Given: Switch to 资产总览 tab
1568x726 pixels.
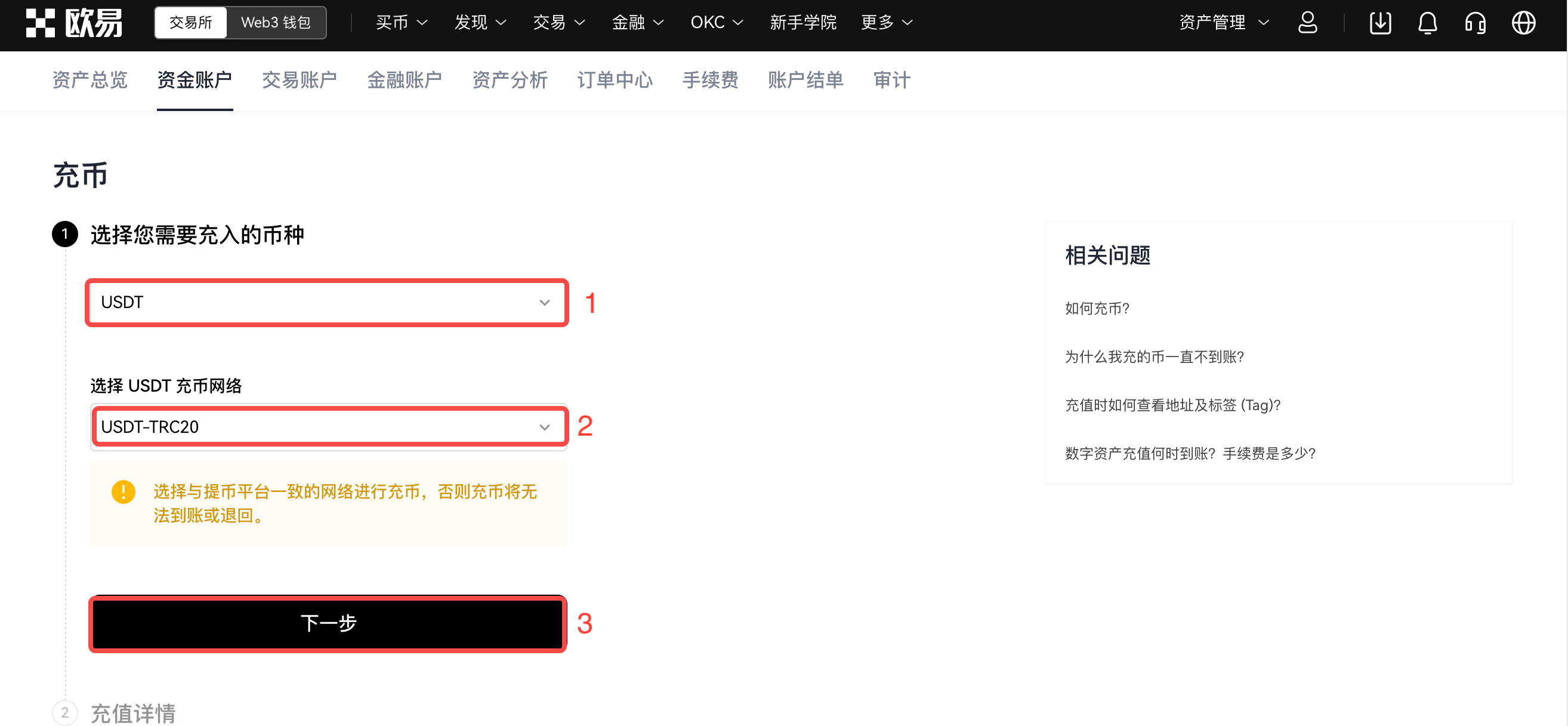Looking at the screenshot, I should (89, 80).
